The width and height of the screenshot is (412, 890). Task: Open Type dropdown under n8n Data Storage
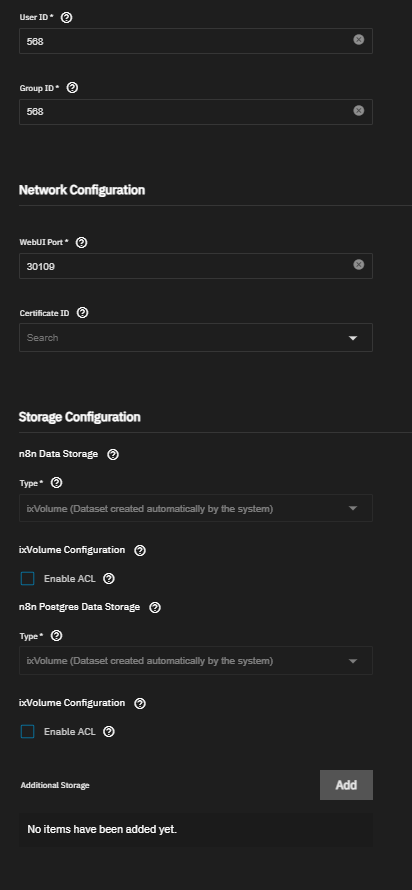tap(196, 508)
